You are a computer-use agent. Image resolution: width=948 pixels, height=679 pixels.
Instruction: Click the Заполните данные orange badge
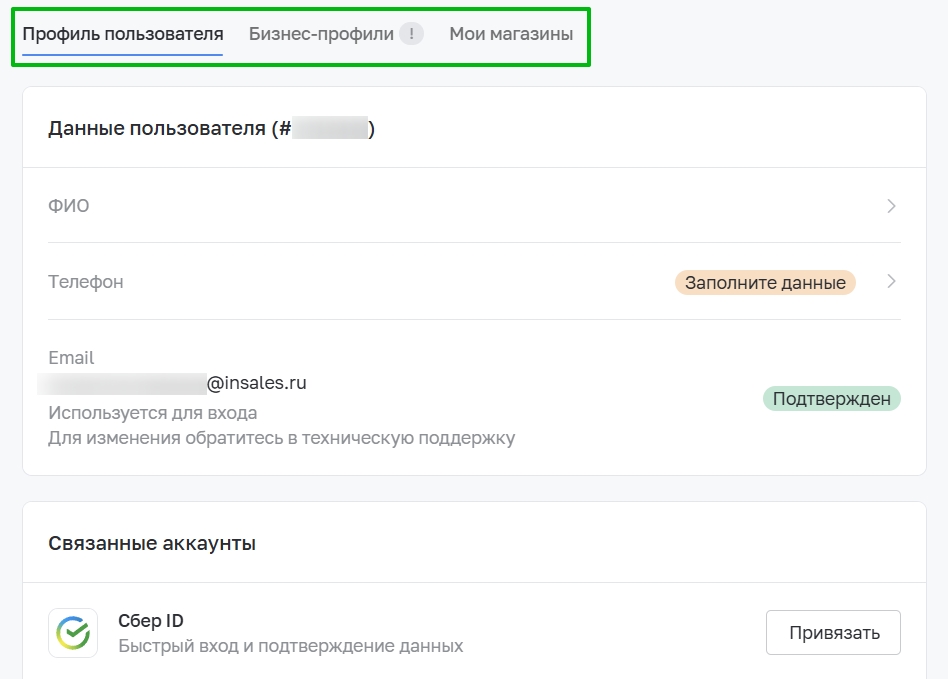pyautogui.click(x=765, y=283)
